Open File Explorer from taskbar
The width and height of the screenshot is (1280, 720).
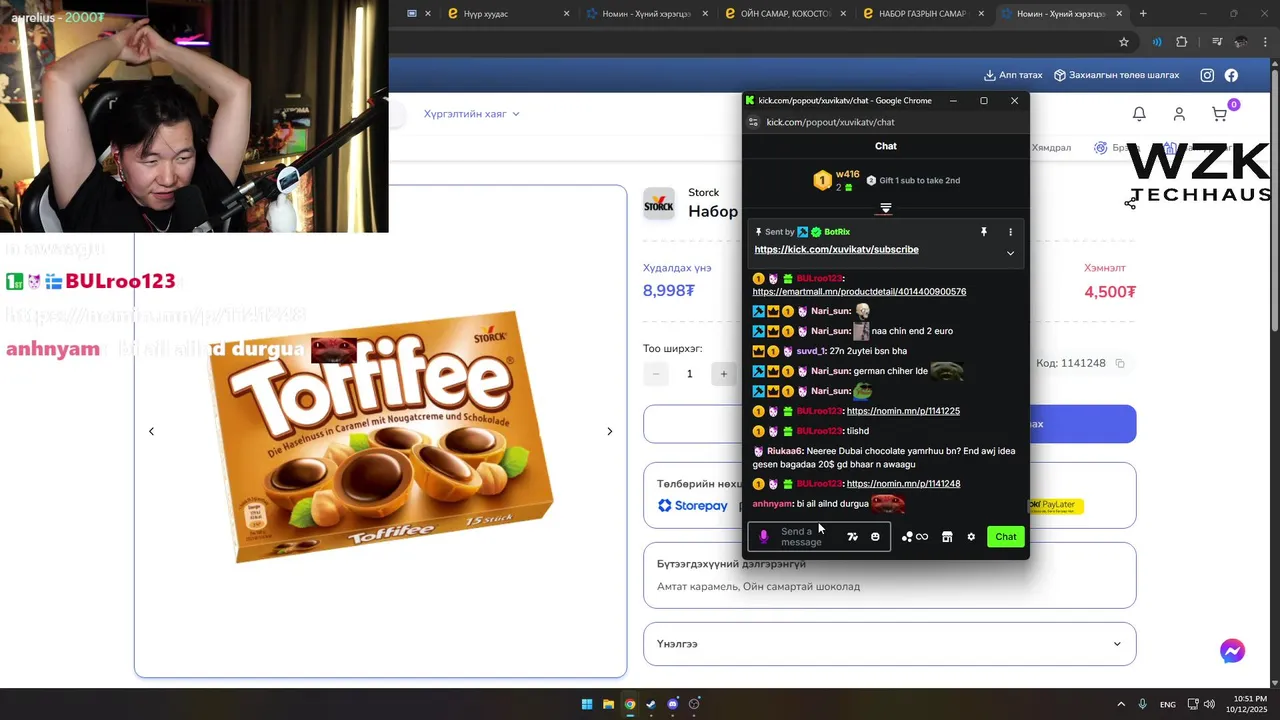click(x=608, y=704)
